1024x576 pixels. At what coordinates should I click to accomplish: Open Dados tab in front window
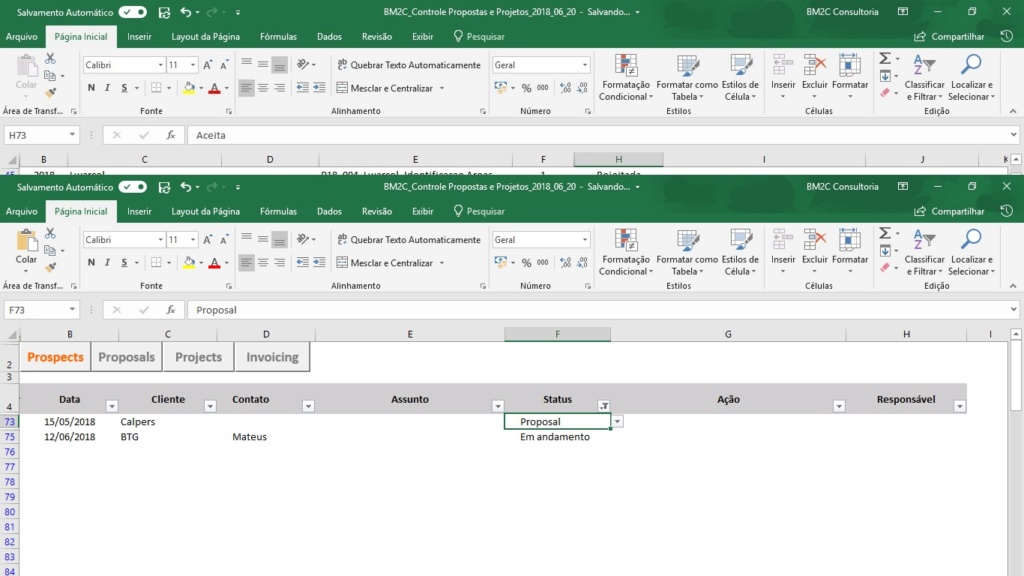pyautogui.click(x=329, y=212)
